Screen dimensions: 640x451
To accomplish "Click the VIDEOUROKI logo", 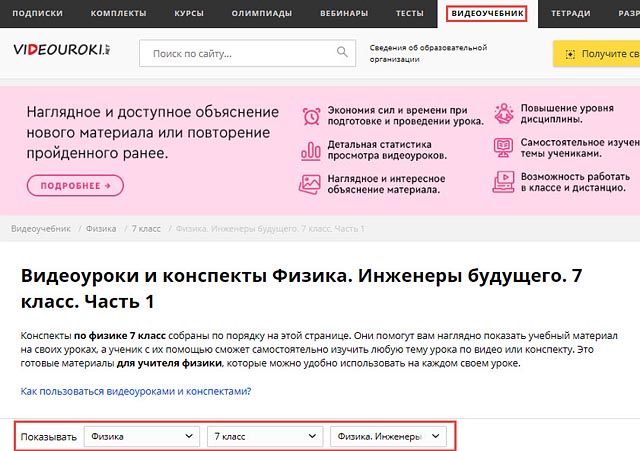I will click(62, 50).
